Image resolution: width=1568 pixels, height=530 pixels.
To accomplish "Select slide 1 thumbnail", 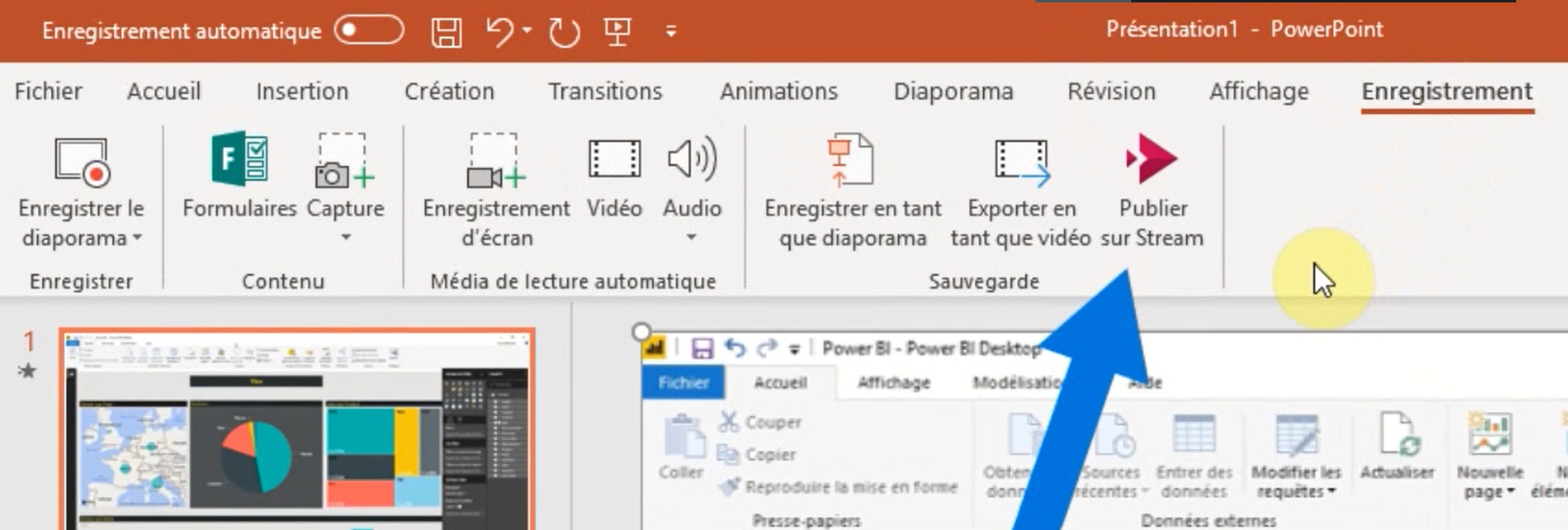I will tap(297, 430).
